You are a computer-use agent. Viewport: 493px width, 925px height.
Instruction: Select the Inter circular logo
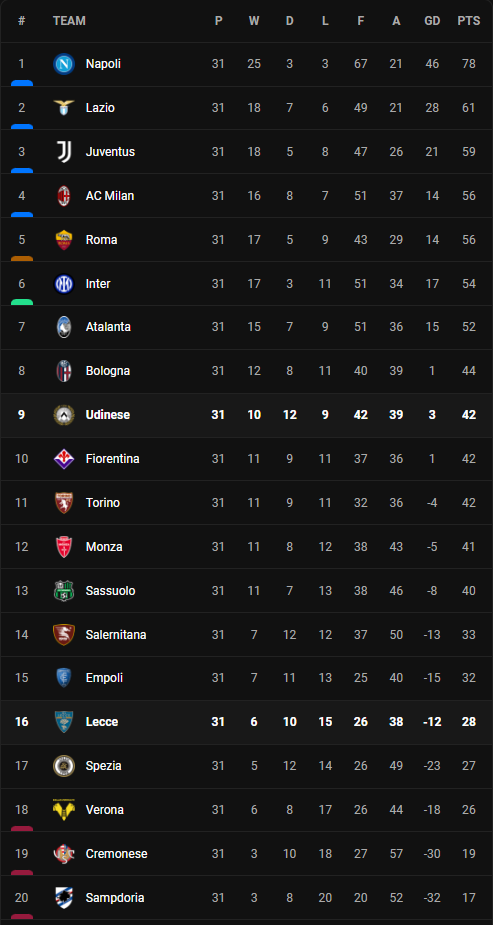click(64, 284)
